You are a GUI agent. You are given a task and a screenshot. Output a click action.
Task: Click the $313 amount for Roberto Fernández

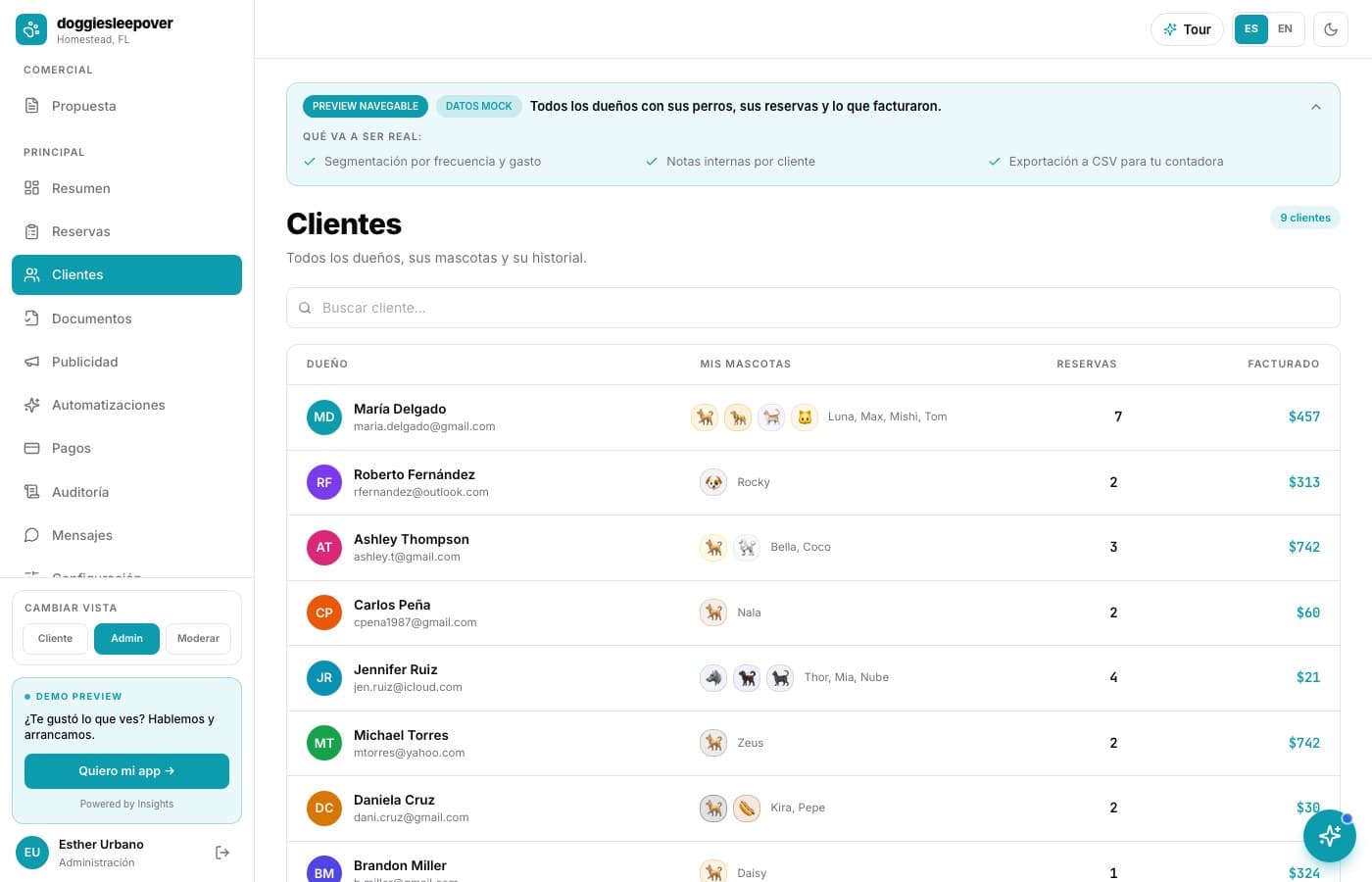1304,482
